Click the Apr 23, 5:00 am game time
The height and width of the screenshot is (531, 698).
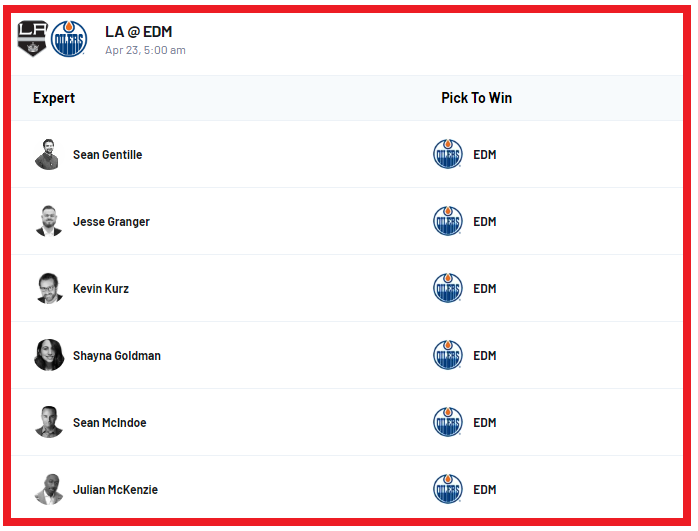tap(145, 50)
